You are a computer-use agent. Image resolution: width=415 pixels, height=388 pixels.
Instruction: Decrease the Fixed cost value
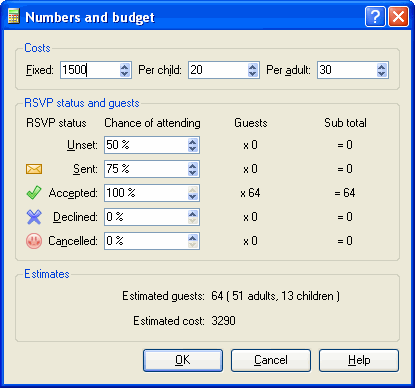click(x=125, y=74)
